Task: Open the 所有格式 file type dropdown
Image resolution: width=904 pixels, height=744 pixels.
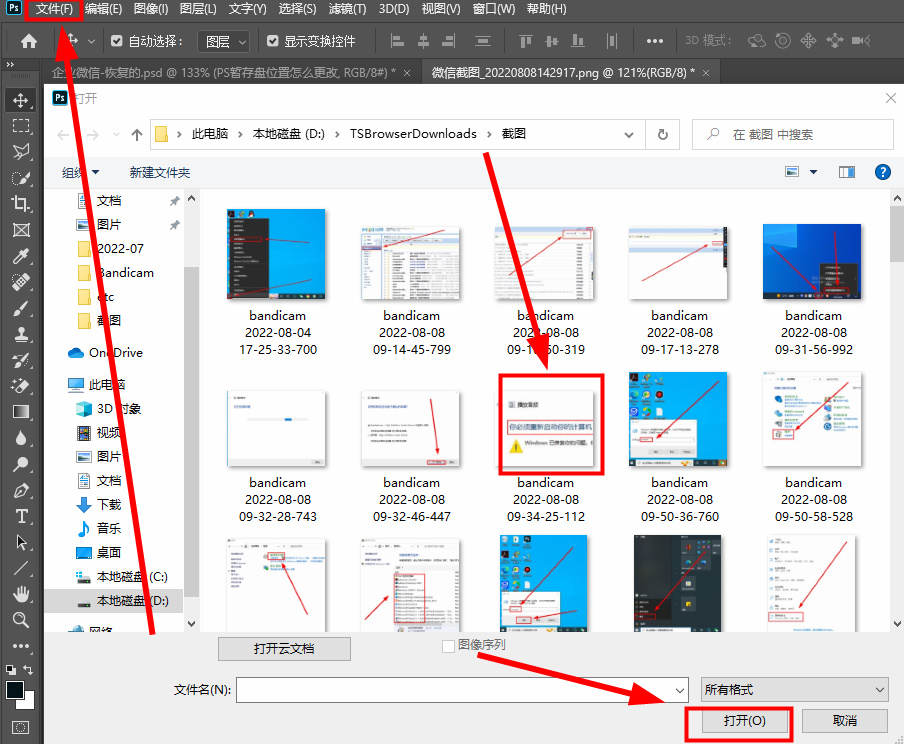Action: pos(795,689)
